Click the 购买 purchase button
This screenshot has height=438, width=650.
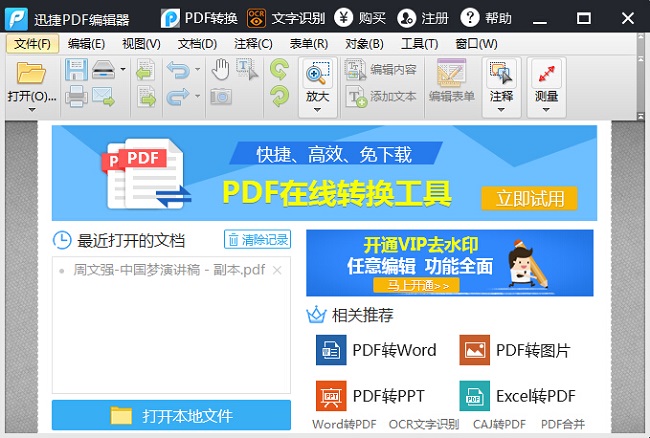click(360, 18)
